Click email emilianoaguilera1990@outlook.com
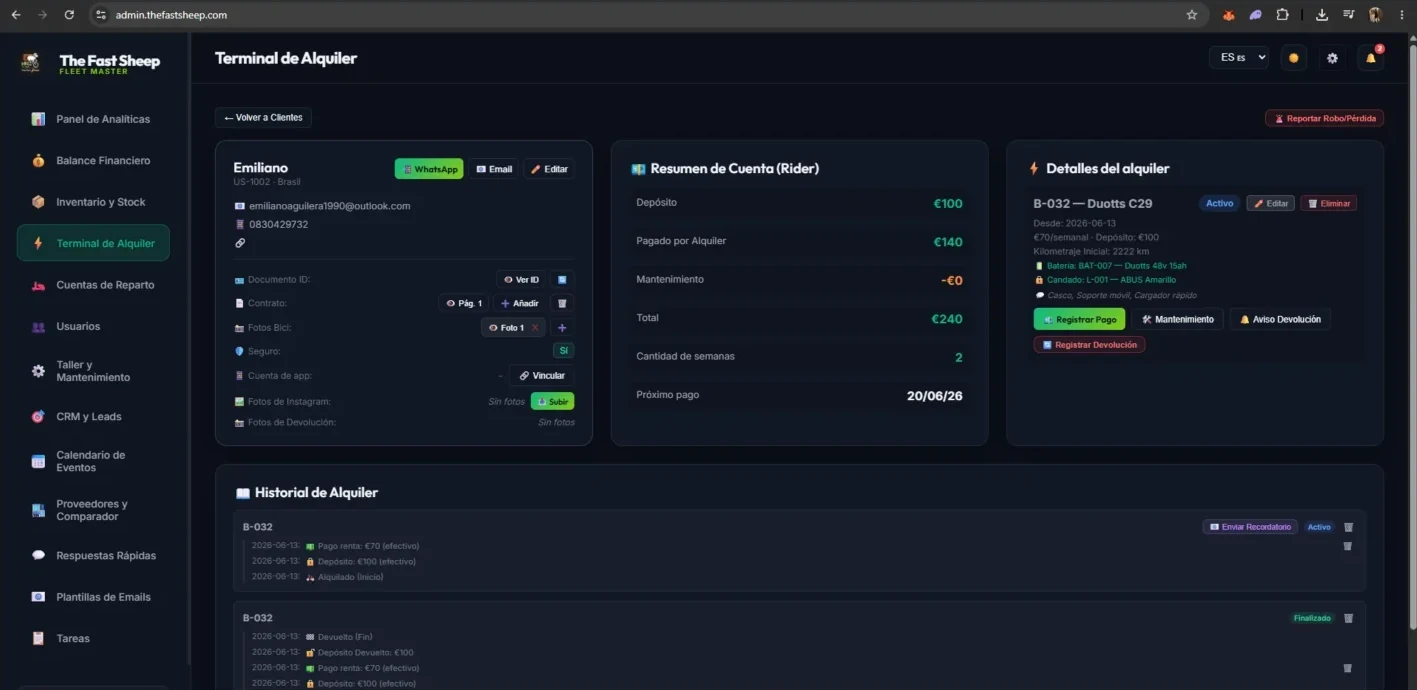 (330, 206)
